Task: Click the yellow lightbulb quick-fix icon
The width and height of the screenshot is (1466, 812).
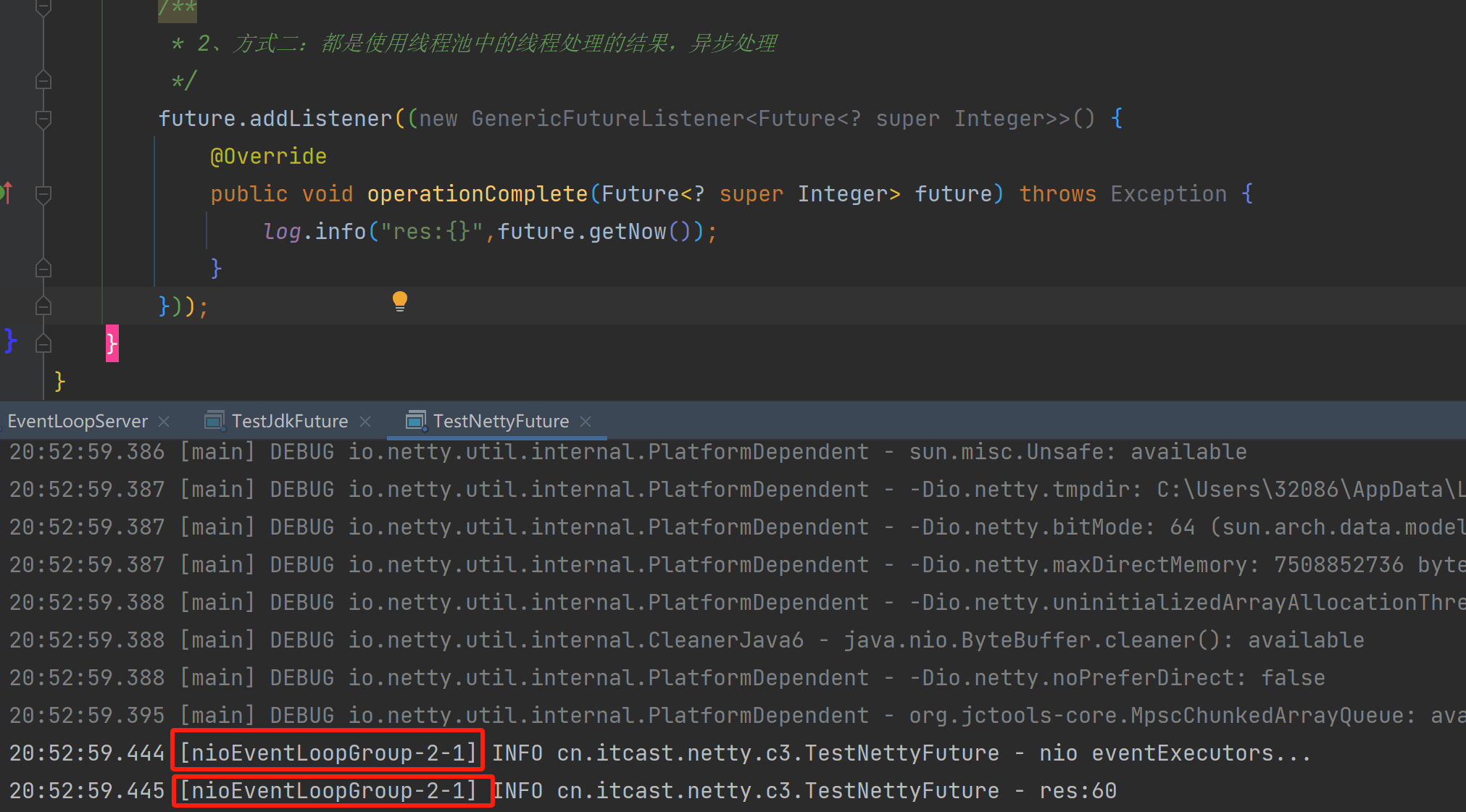Action: coord(400,301)
